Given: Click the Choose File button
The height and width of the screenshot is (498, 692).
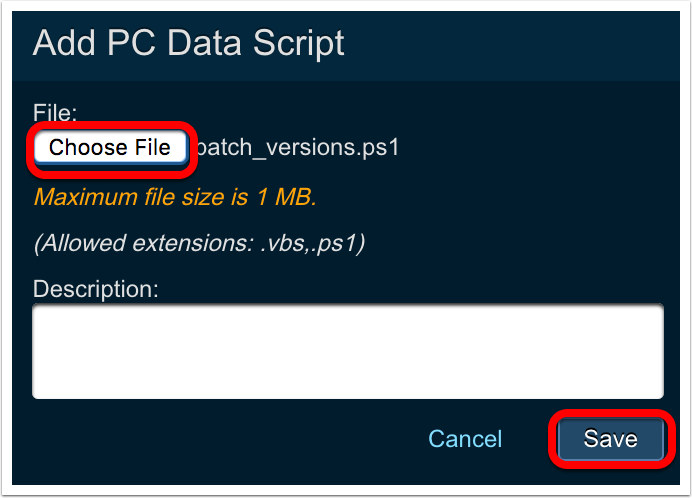Looking at the screenshot, I should 110,148.
